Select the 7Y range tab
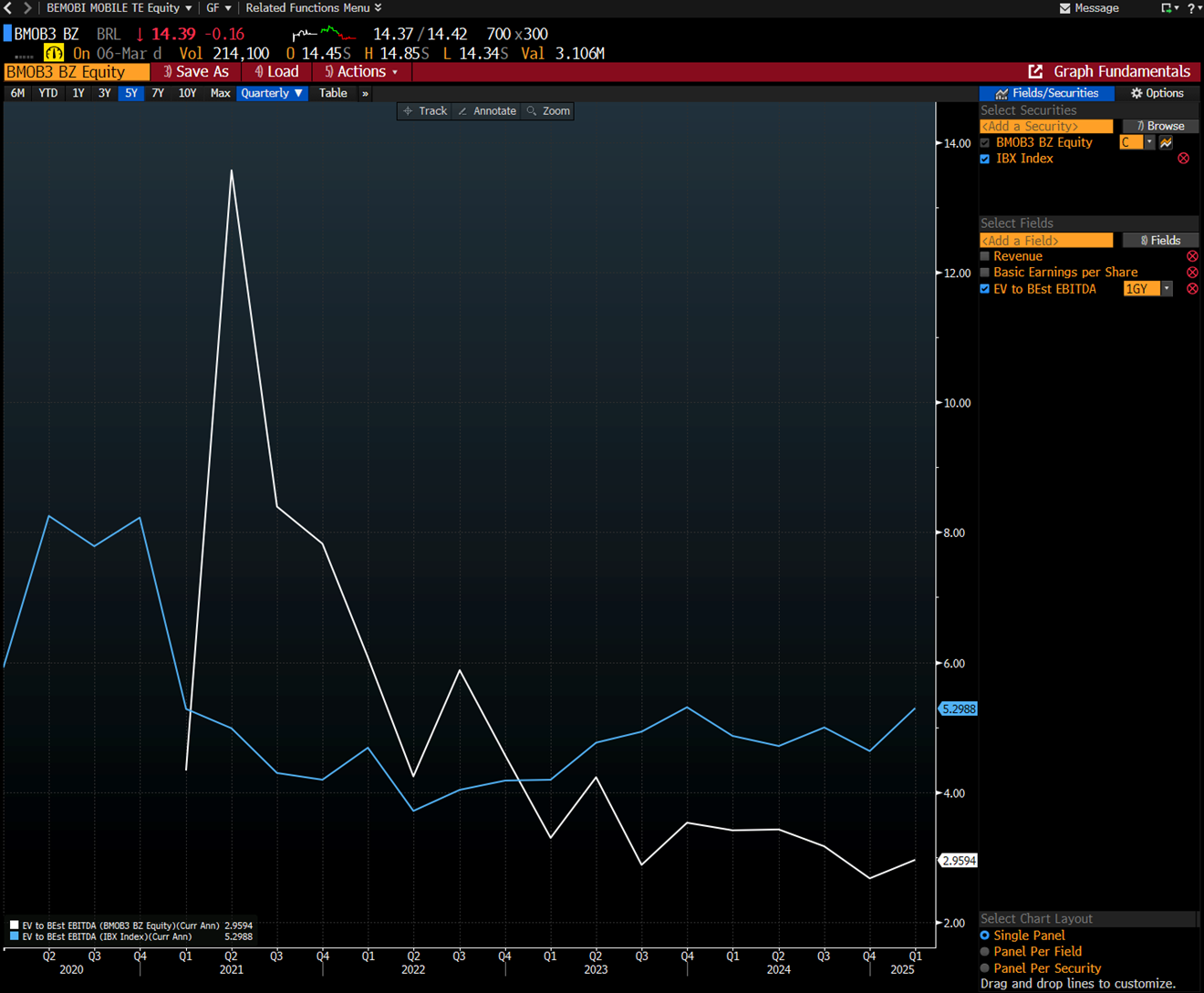The image size is (1204, 993). click(158, 93)
